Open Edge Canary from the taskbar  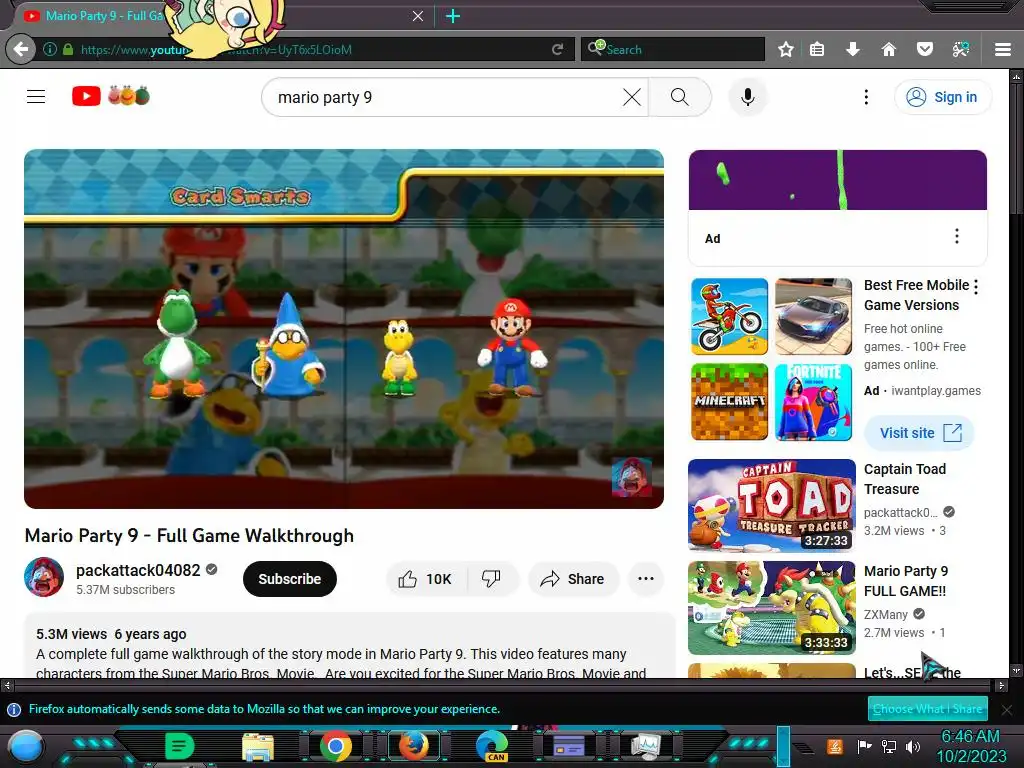coord(492,746)
